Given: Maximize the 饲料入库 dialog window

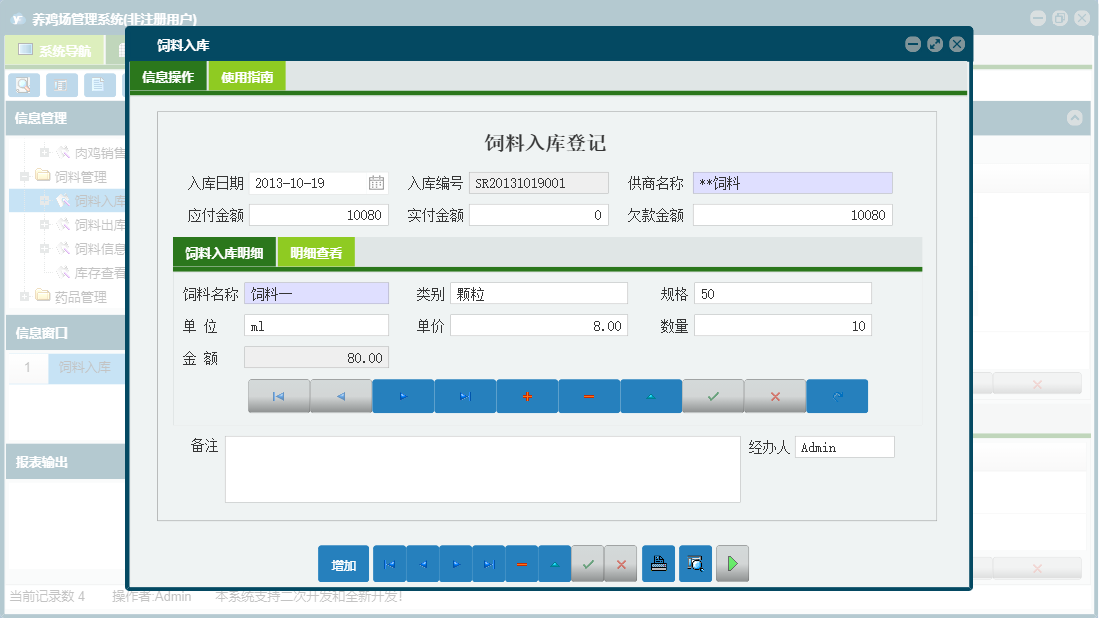Looking at the screenshot, I should (x=935, y=44).
